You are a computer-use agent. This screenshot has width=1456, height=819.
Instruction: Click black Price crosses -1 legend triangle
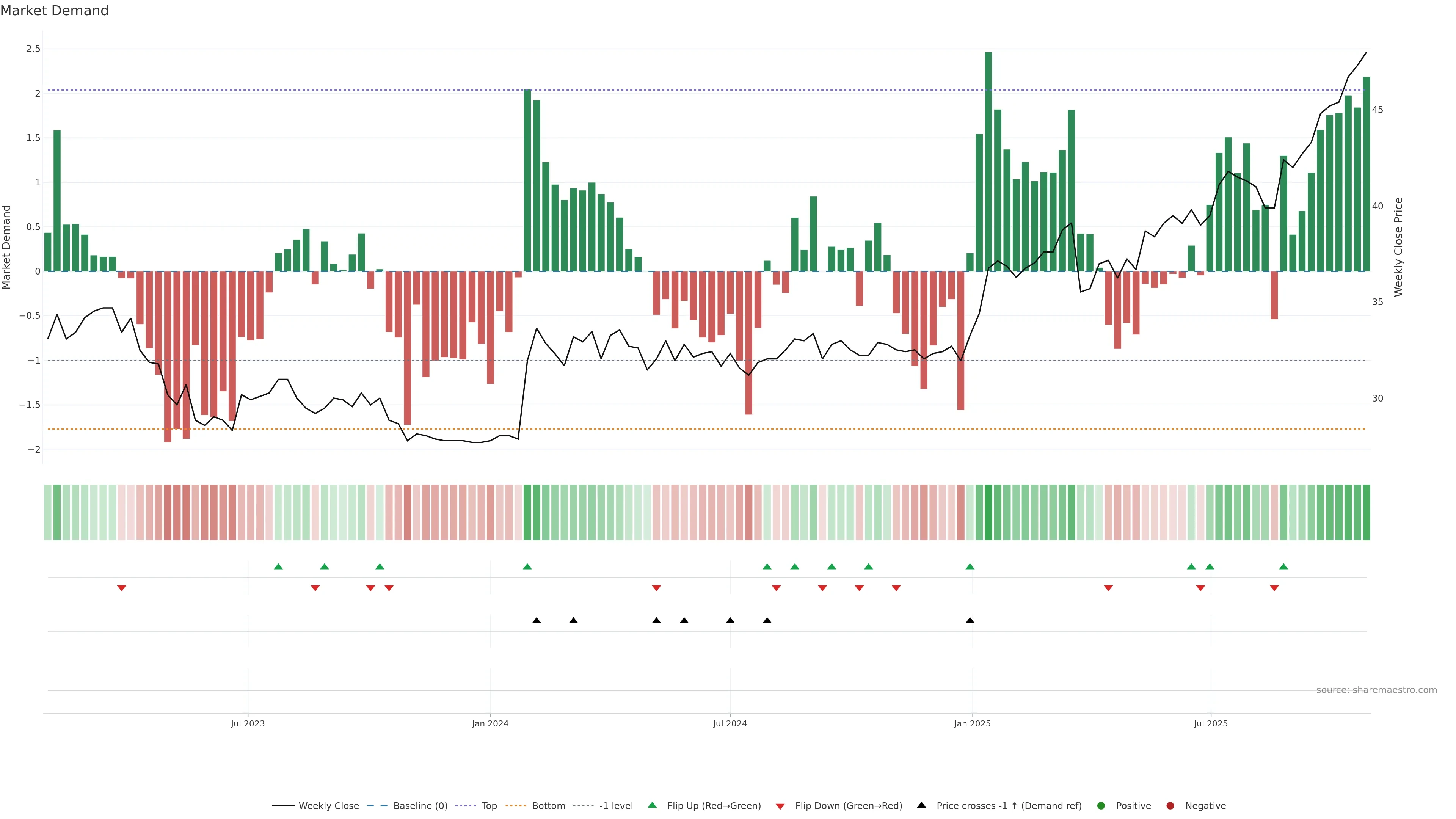921,805
